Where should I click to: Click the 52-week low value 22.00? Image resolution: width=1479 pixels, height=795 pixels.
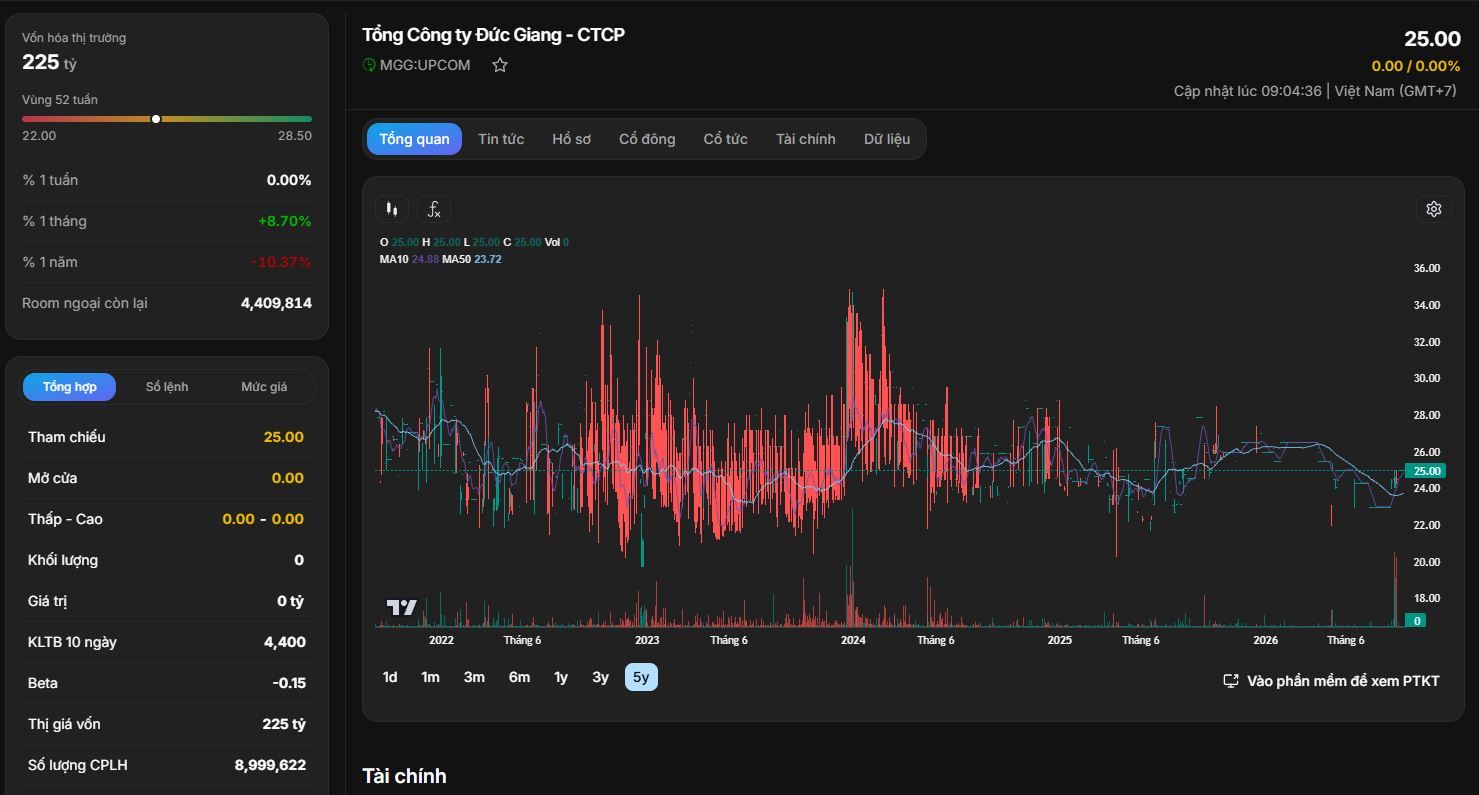coord(39,136)
